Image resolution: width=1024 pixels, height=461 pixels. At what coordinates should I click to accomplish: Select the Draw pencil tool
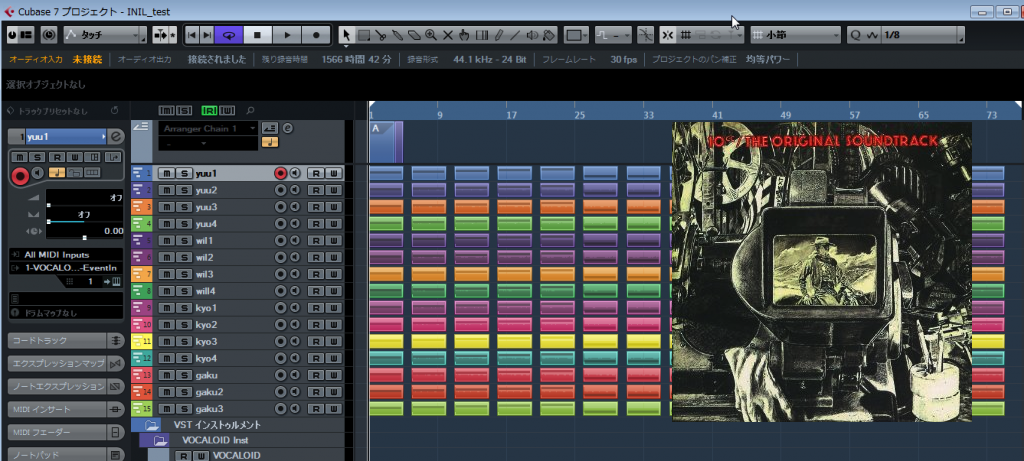point(498,35)
